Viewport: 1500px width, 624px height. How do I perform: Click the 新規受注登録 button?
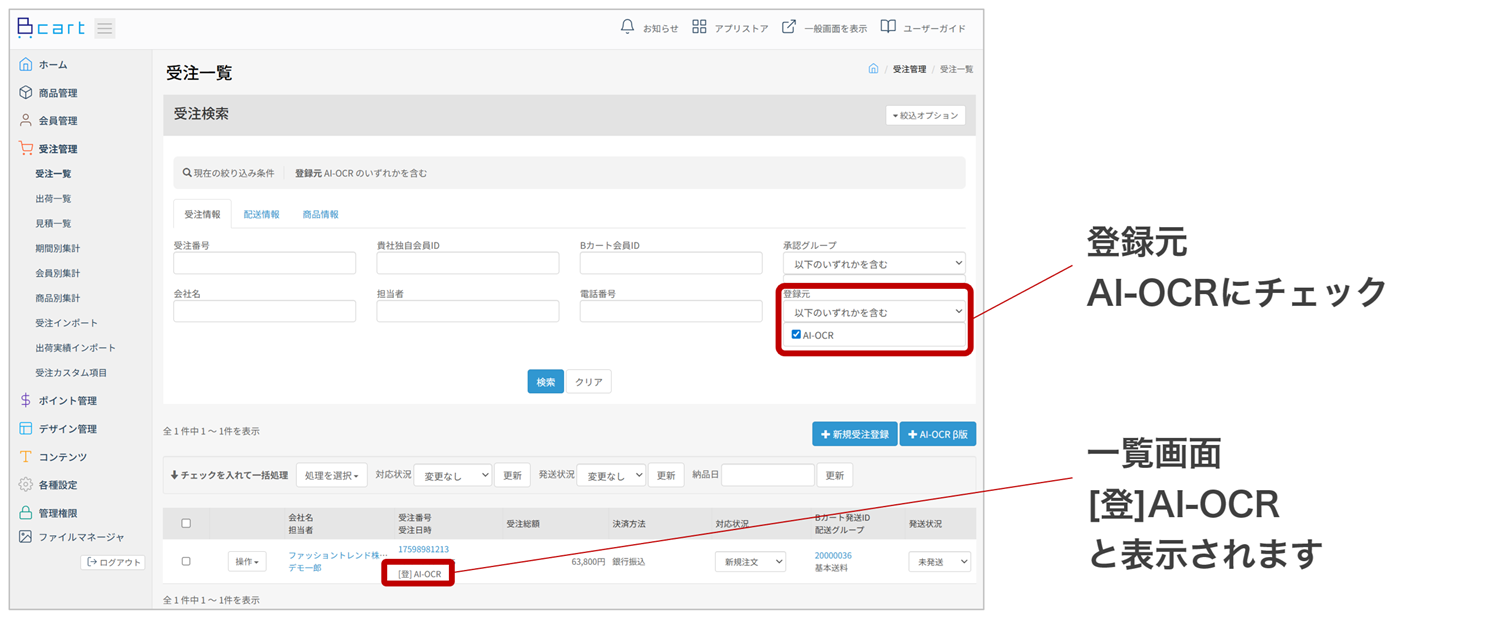pyautogui.click(x=854, y=434)
